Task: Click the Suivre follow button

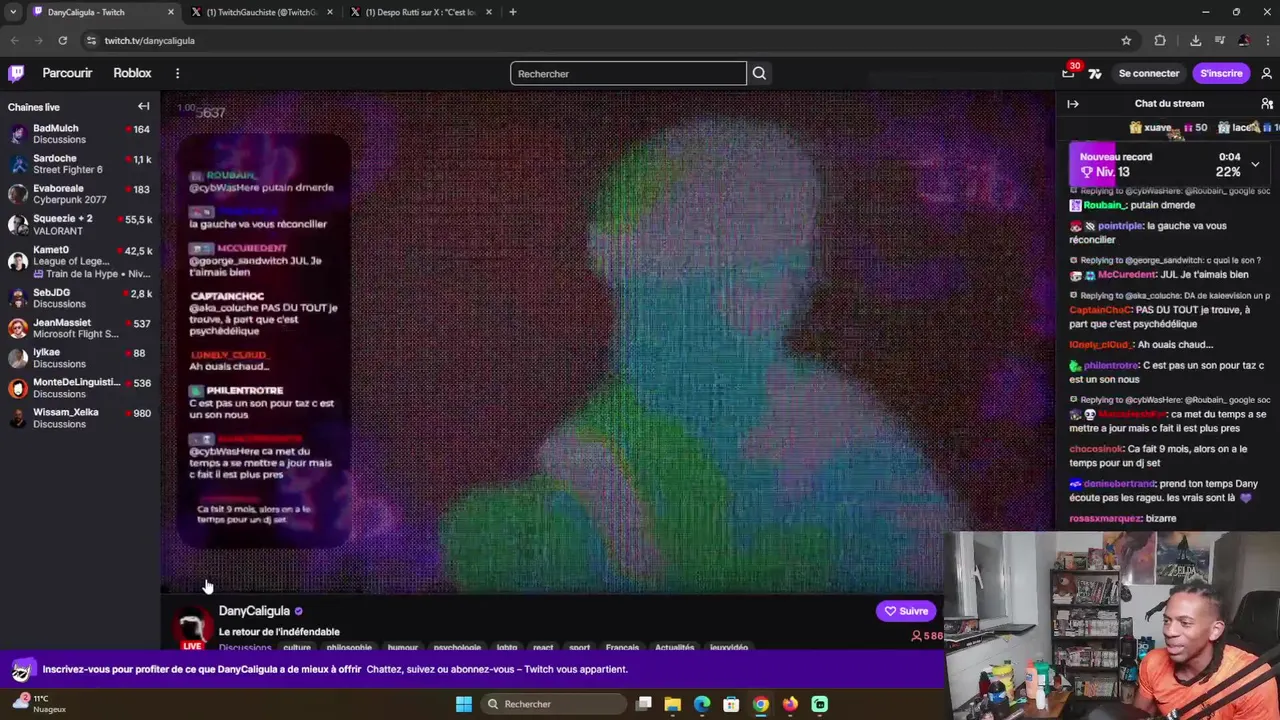Action: click(x=906, y=611)
